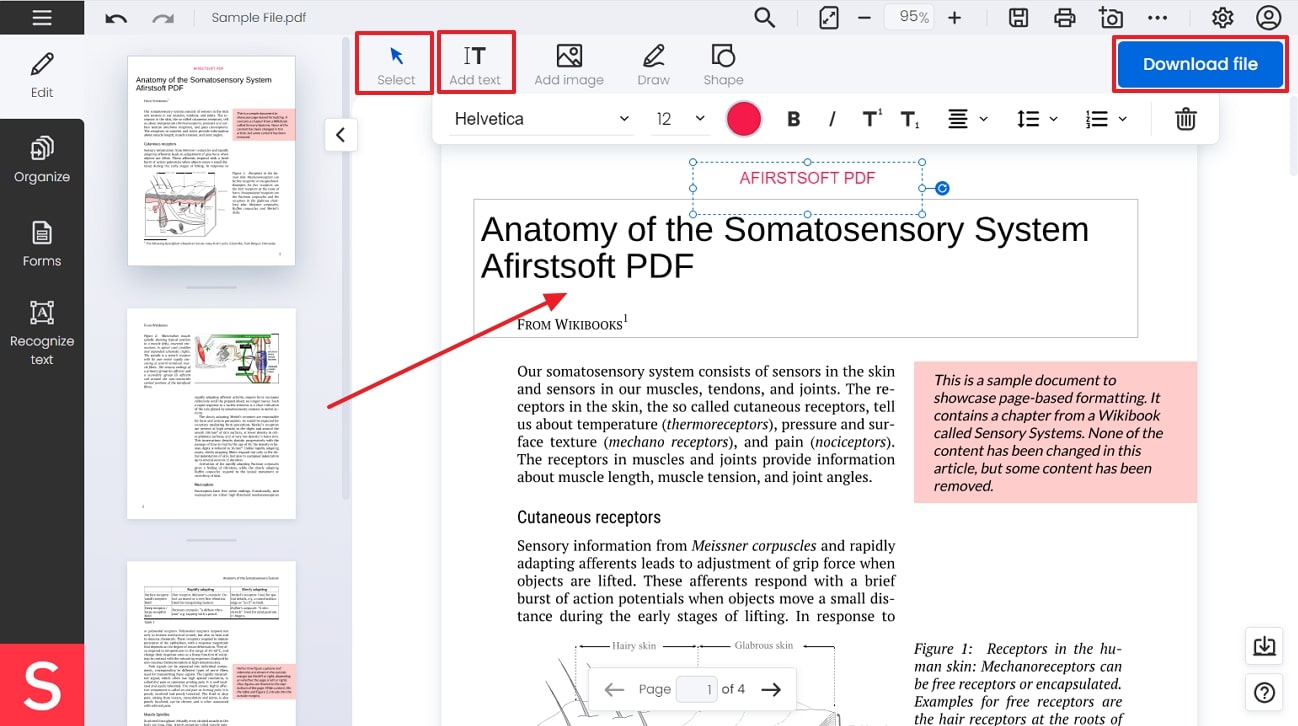Open the line spacing dropdown
The height and width of the screenshot is (726, 1298).
[1037, 119]
